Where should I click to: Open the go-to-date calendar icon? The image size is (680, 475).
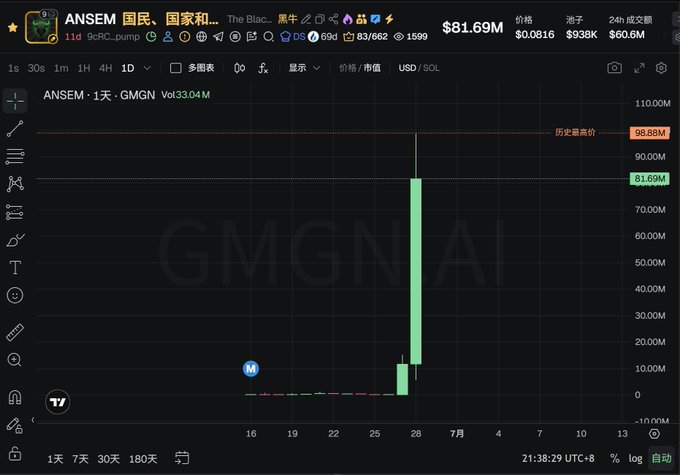point(182,458)
